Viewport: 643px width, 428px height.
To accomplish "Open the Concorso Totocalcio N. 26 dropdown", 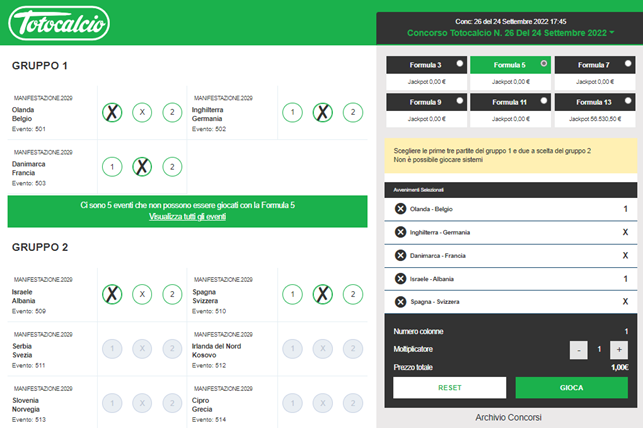I will tap(611, 33).
